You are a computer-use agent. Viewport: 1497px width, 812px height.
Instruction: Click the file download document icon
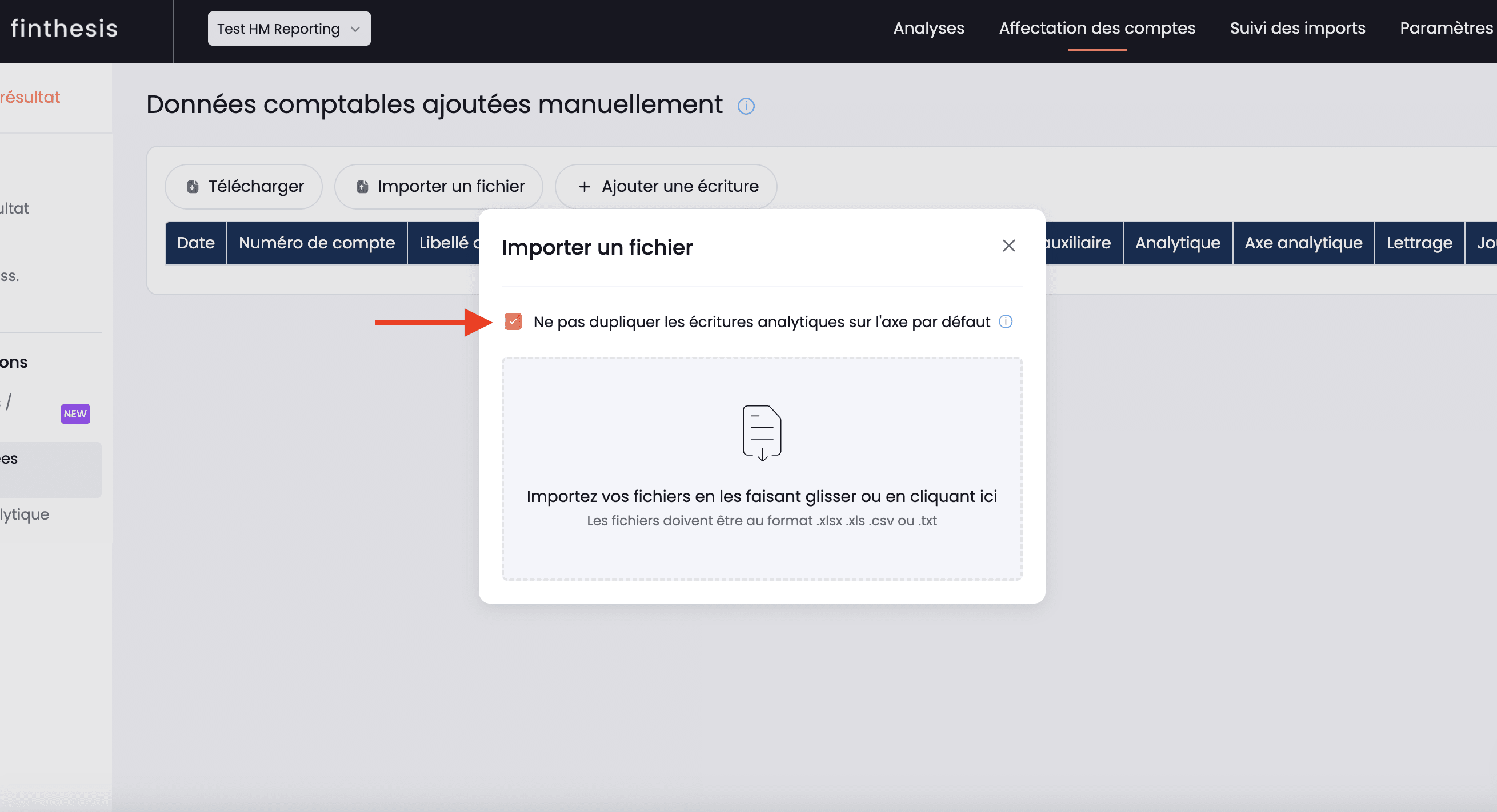click(x=761, y=433)
